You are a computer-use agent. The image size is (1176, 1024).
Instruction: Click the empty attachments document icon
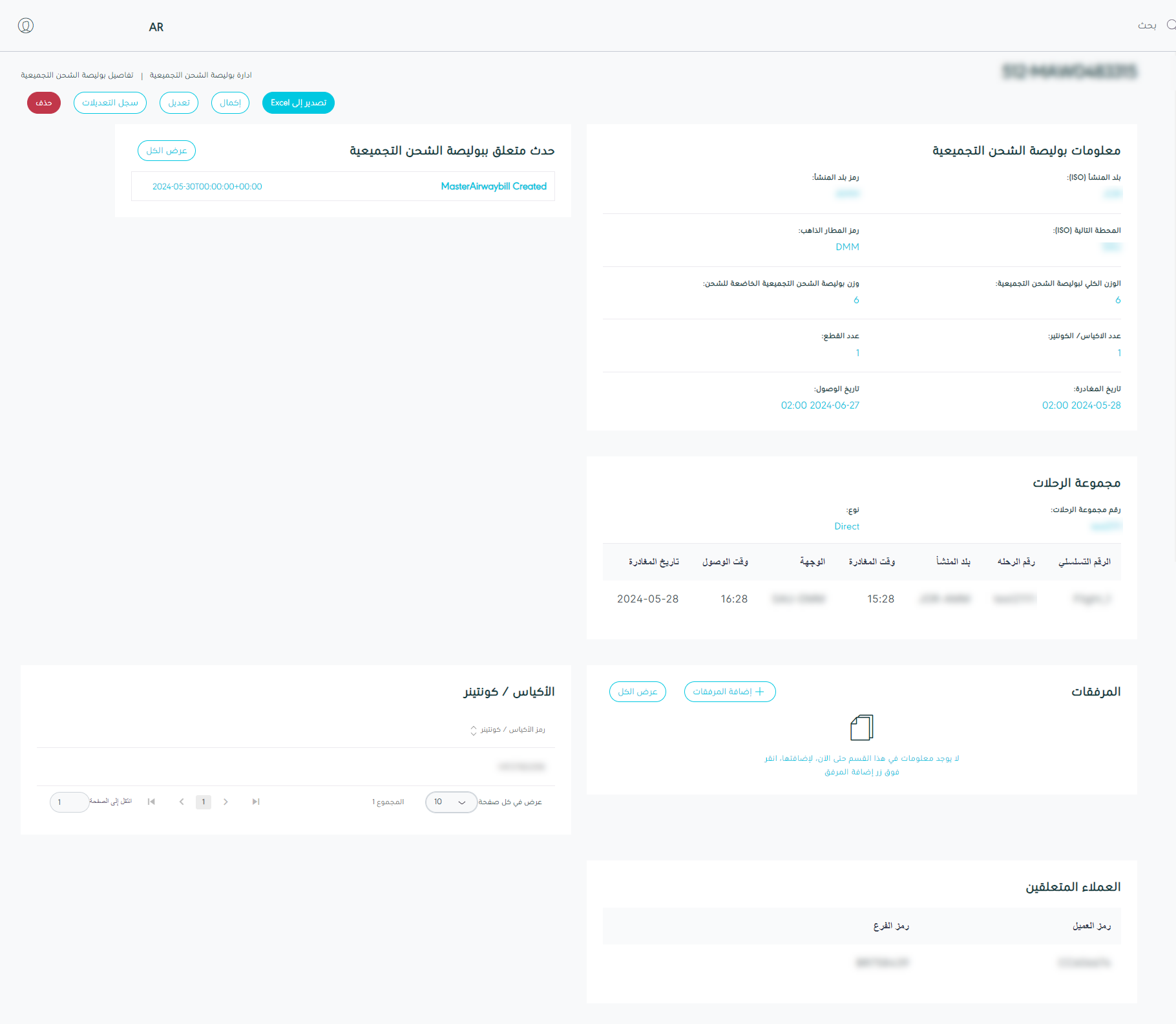(861, 727)
